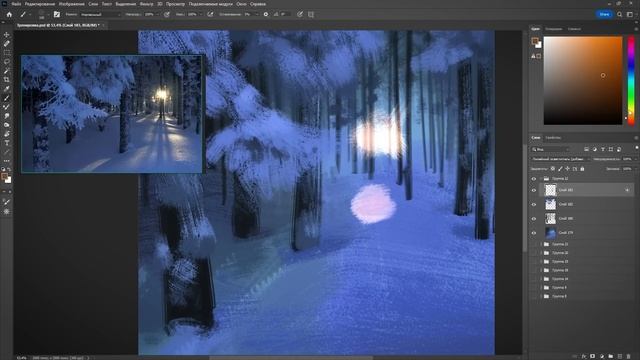Click the lock-all padlock icon in Layers panel
The image size is (640, 360).
pos(582,169)
